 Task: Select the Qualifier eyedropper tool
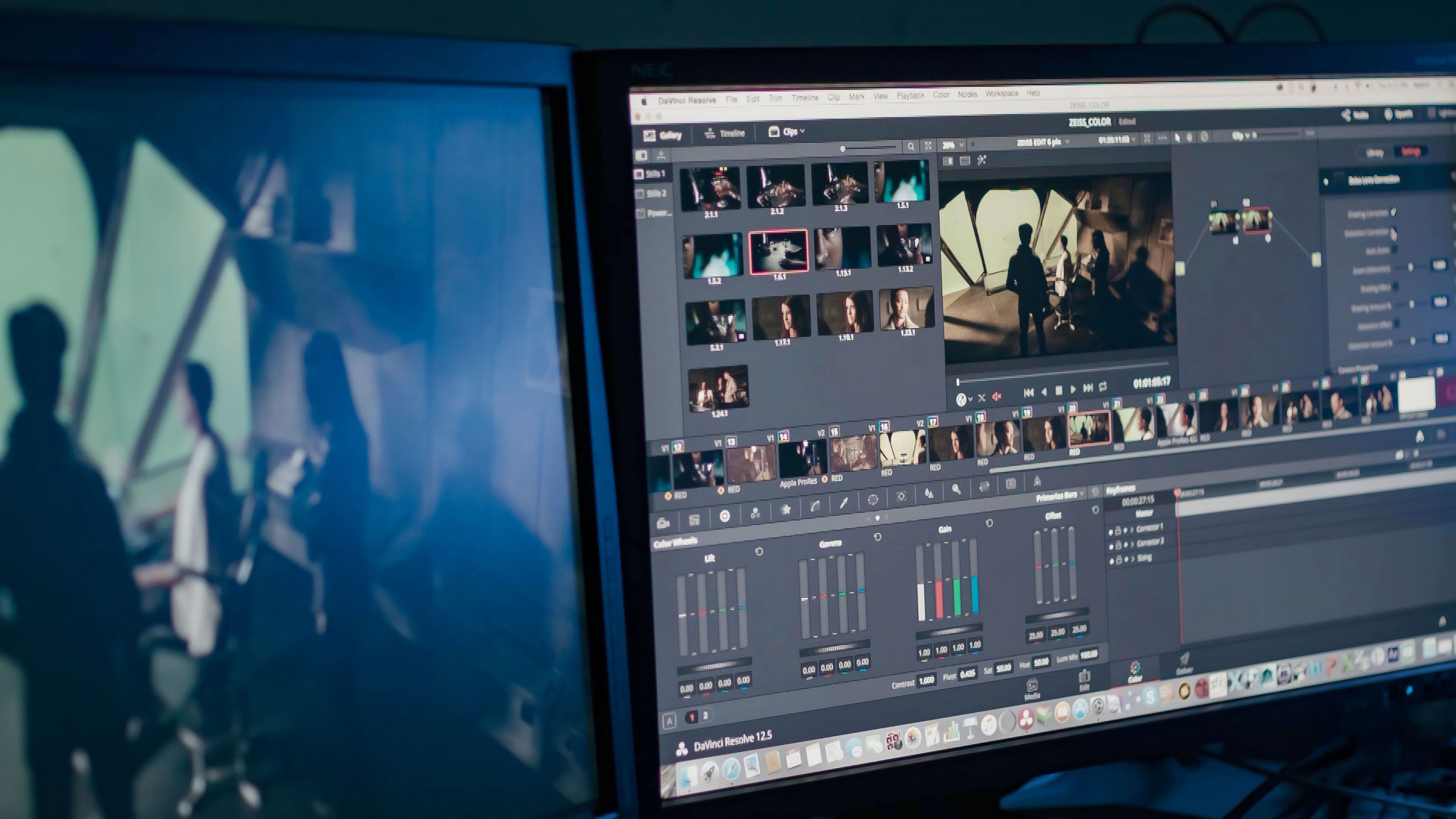coord(844,502)
